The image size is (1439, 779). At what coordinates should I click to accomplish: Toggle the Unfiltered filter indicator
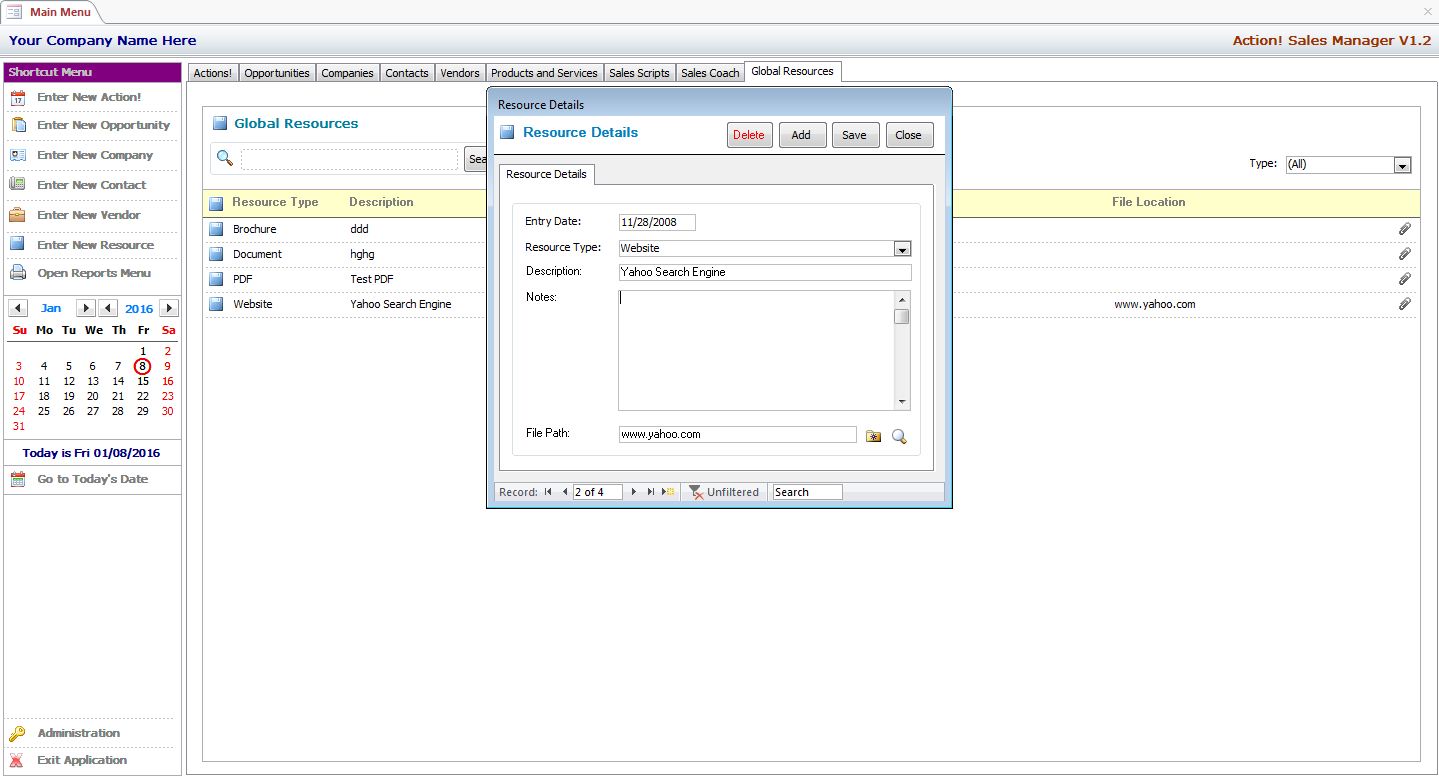[724, 492]
